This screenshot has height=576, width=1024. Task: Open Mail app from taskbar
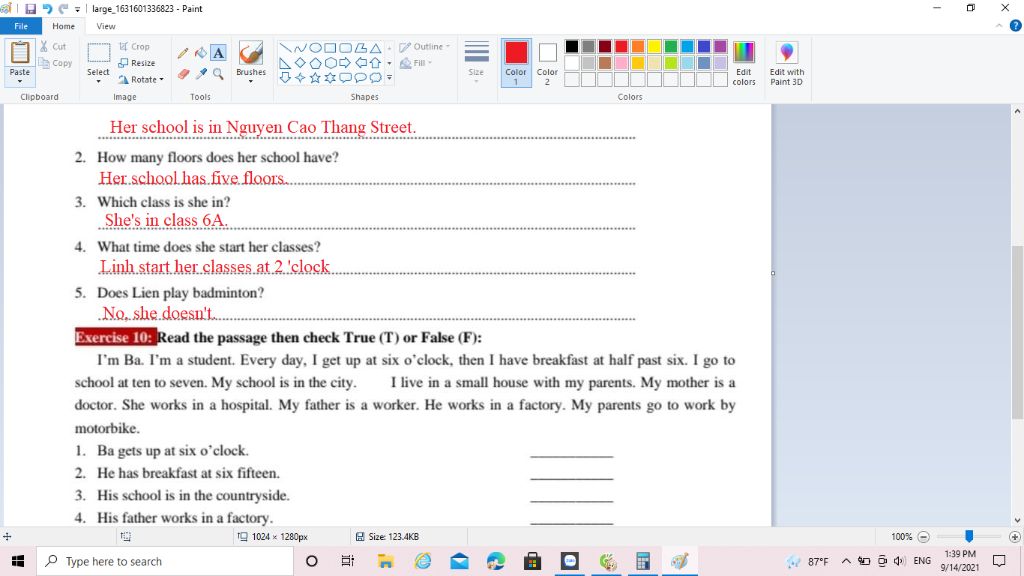click(x=459, y=561)
